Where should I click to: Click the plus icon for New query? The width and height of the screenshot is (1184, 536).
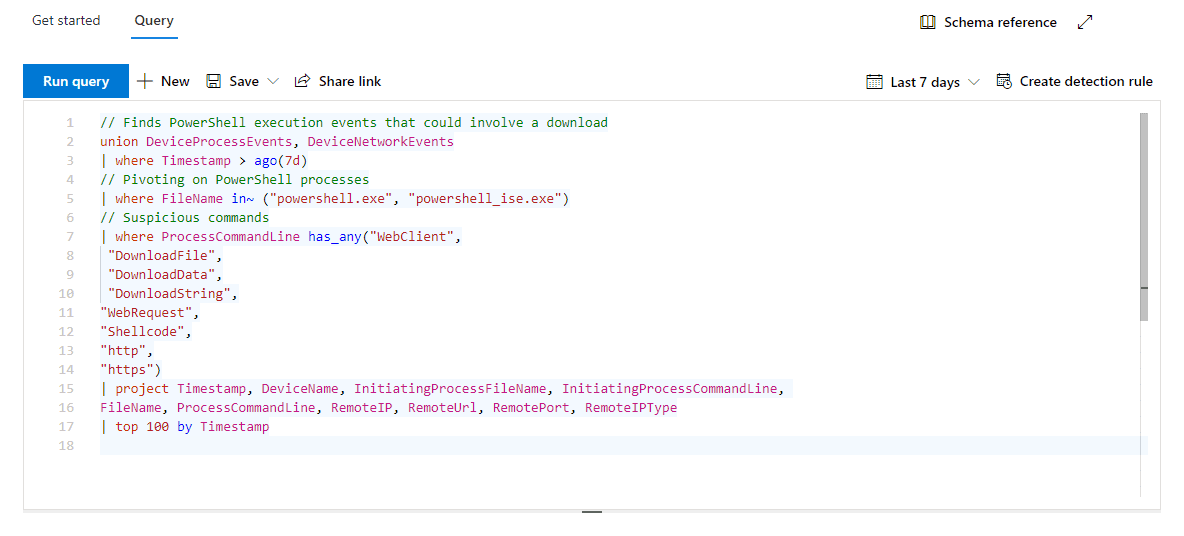145,81
